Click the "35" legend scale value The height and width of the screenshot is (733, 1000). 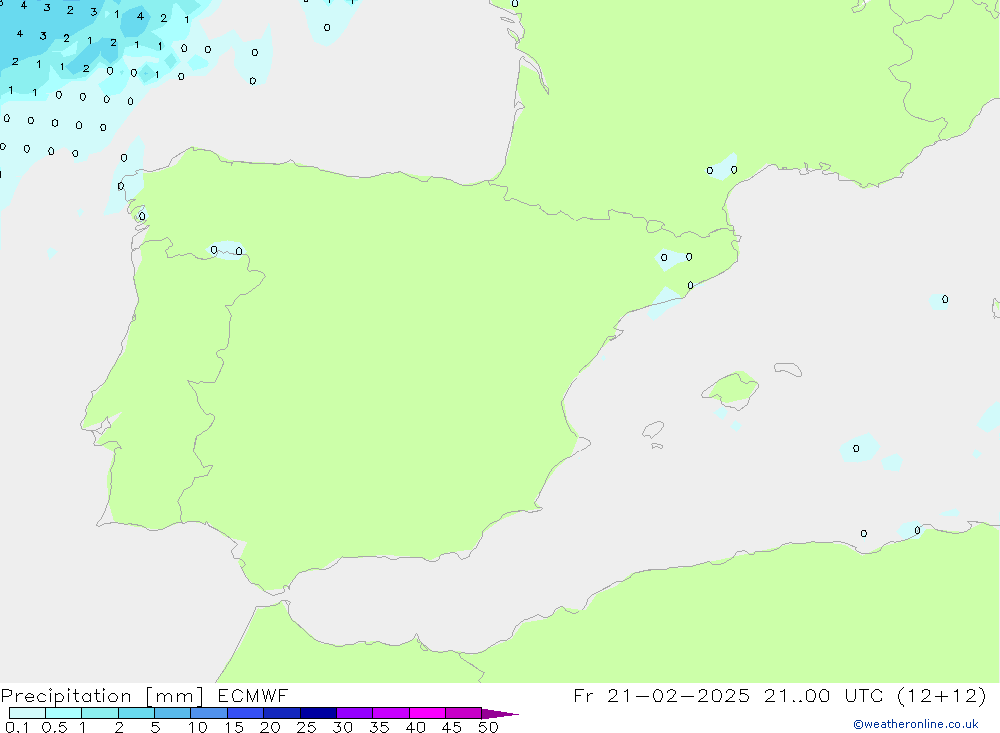pos(379,727)
